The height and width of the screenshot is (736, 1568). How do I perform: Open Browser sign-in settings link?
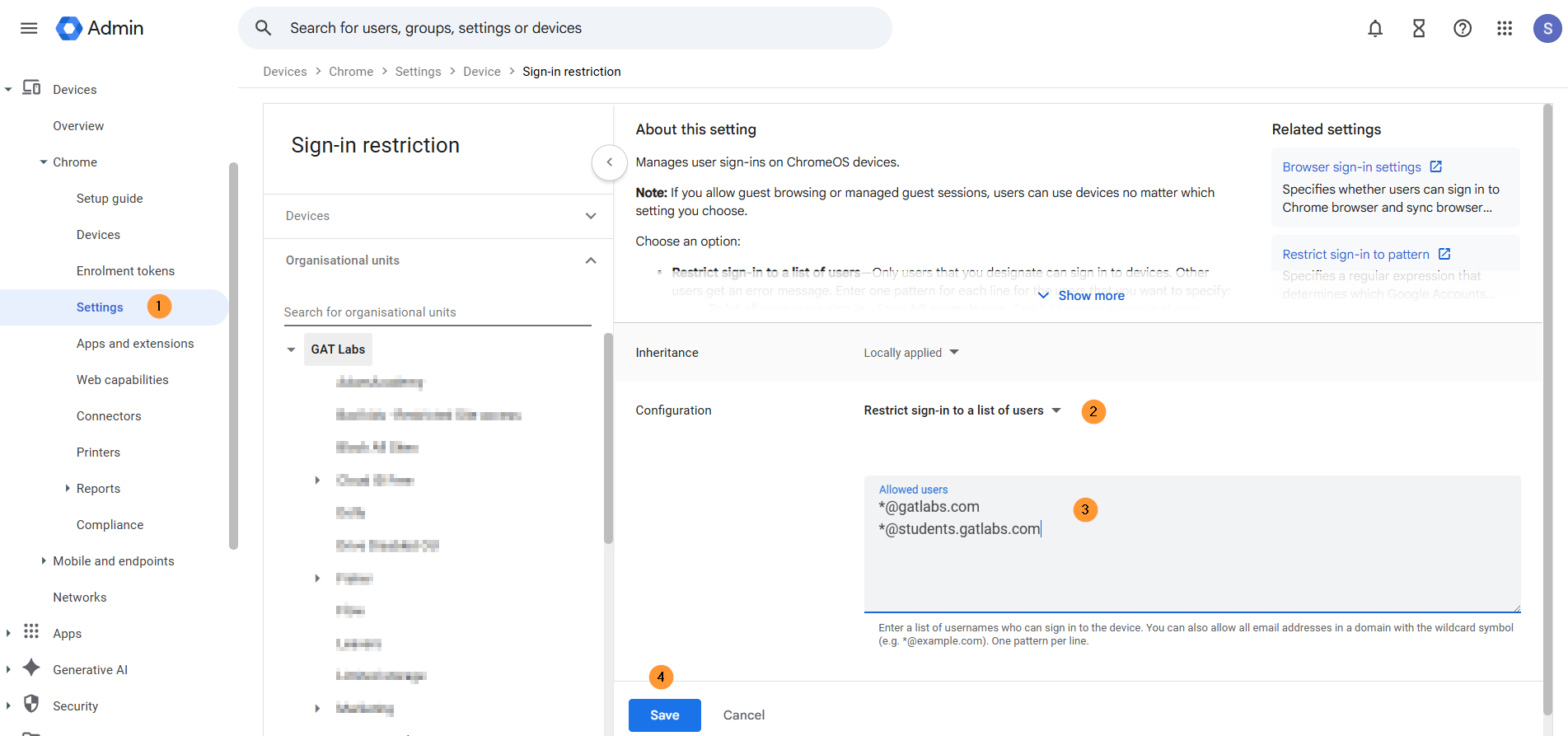(x=1351, y=167)
